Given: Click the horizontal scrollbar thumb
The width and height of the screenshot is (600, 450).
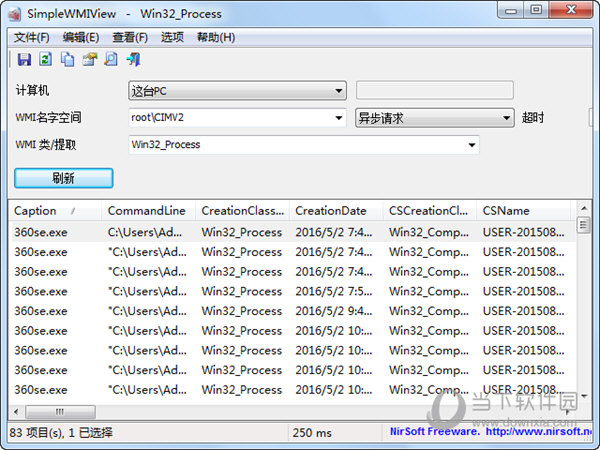Looking at the screenshot, I should pyautogui.click(x=60, y=412).
